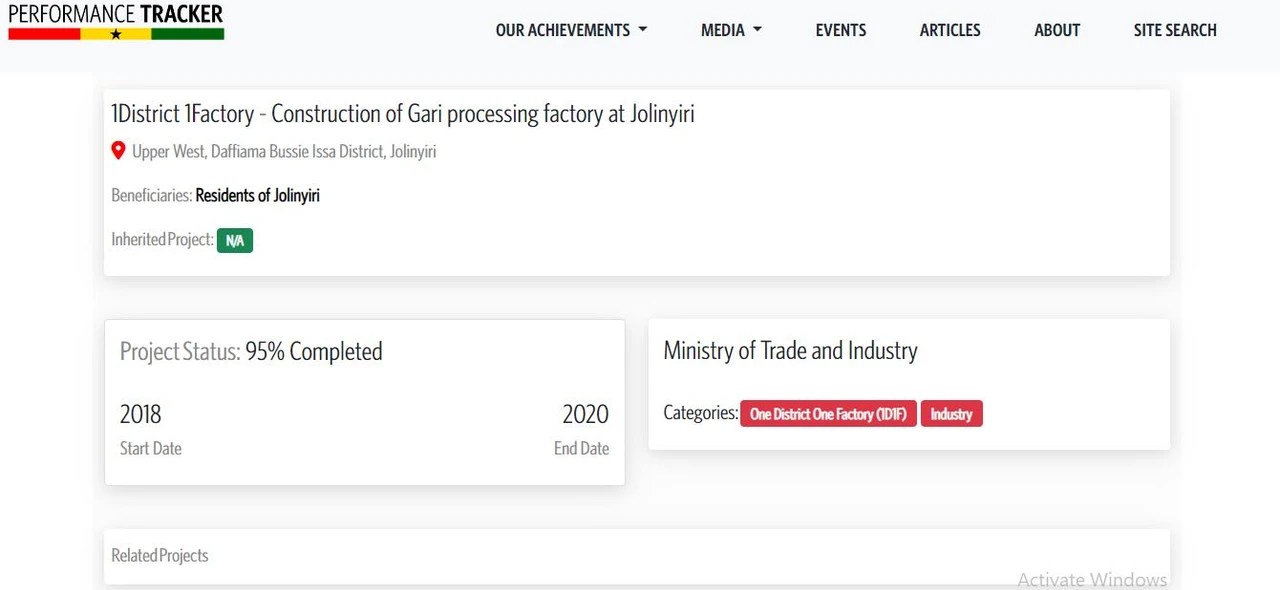Viewport: 1280px width, 590px height.
Task: Click the Activate Windows watermark text
Action: (x=1092, y=579)
